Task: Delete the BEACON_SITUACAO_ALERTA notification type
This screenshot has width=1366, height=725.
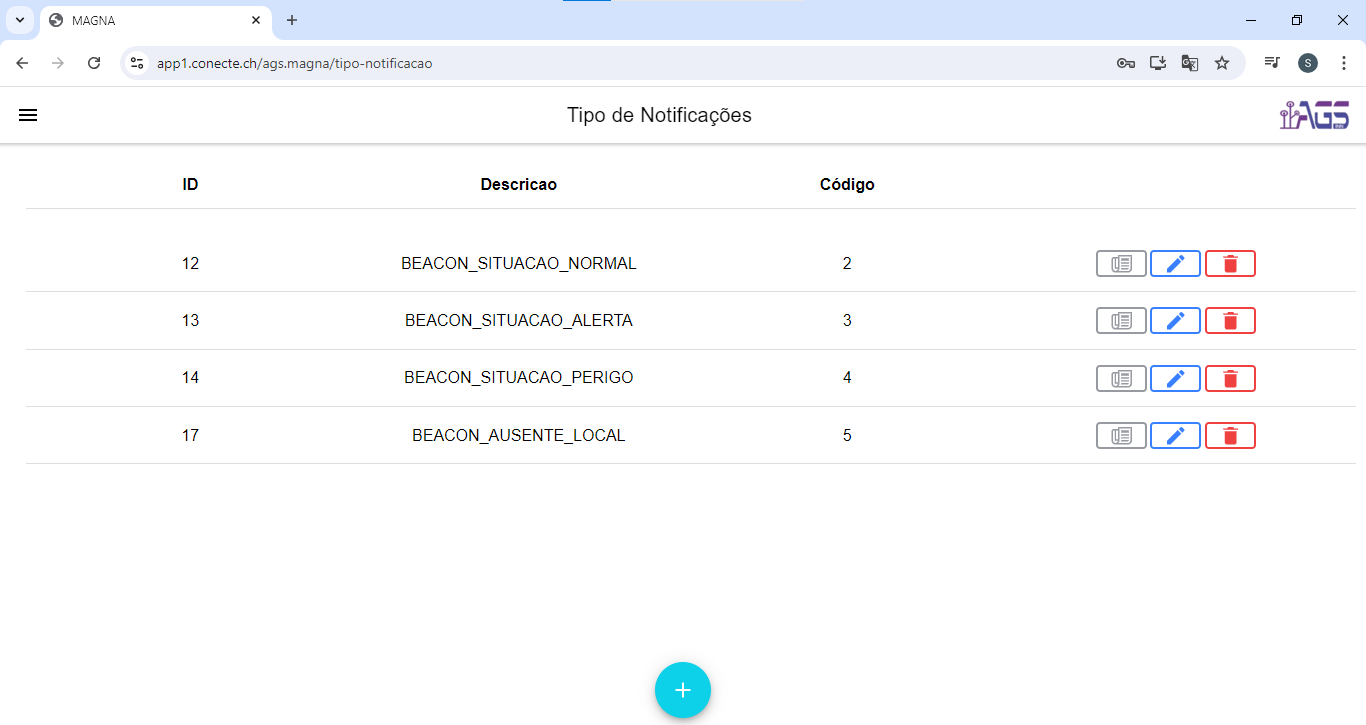Action: [x=1230, y=321]
